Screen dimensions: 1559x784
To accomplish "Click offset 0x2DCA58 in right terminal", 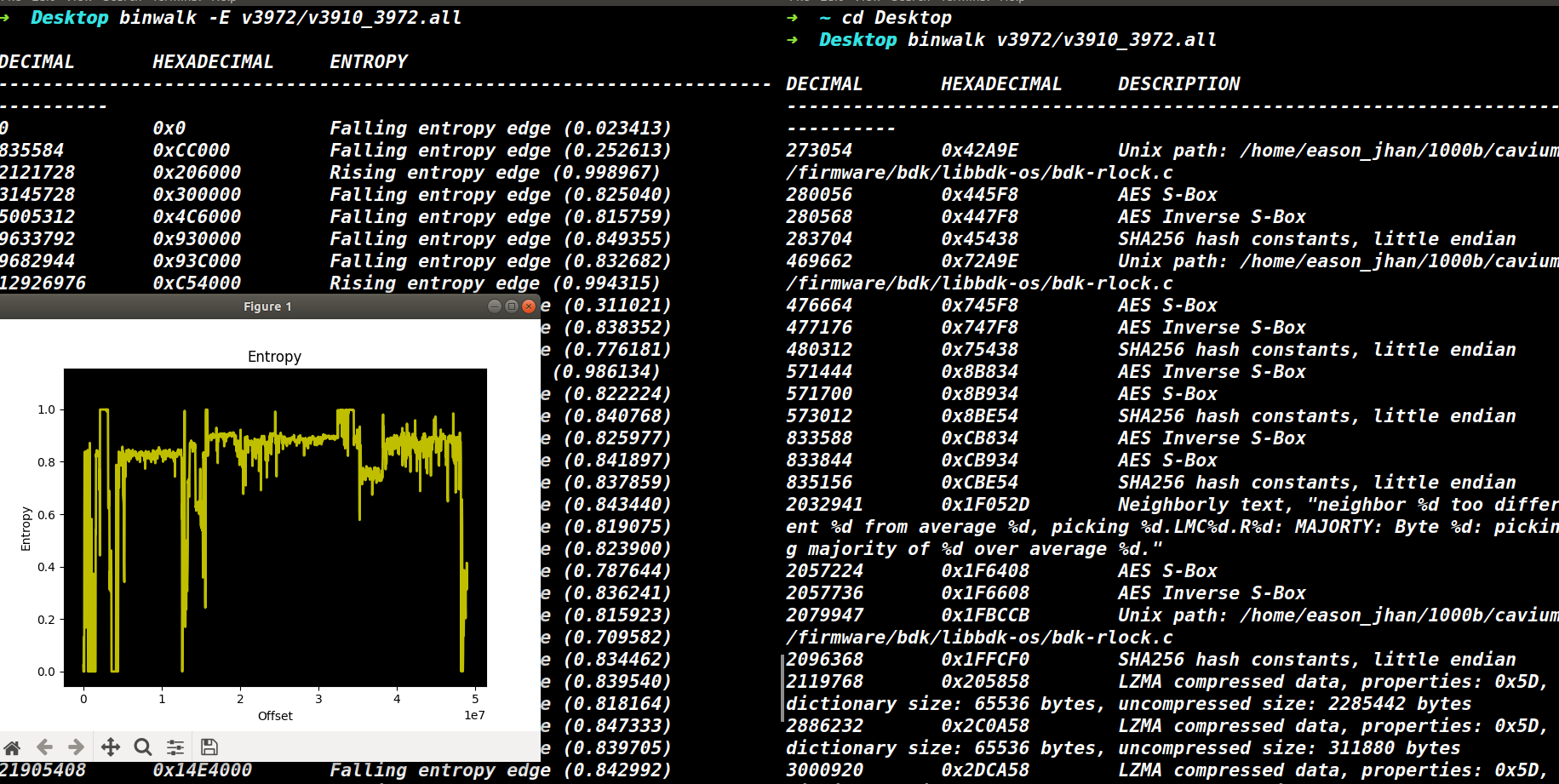I will 985,770.
